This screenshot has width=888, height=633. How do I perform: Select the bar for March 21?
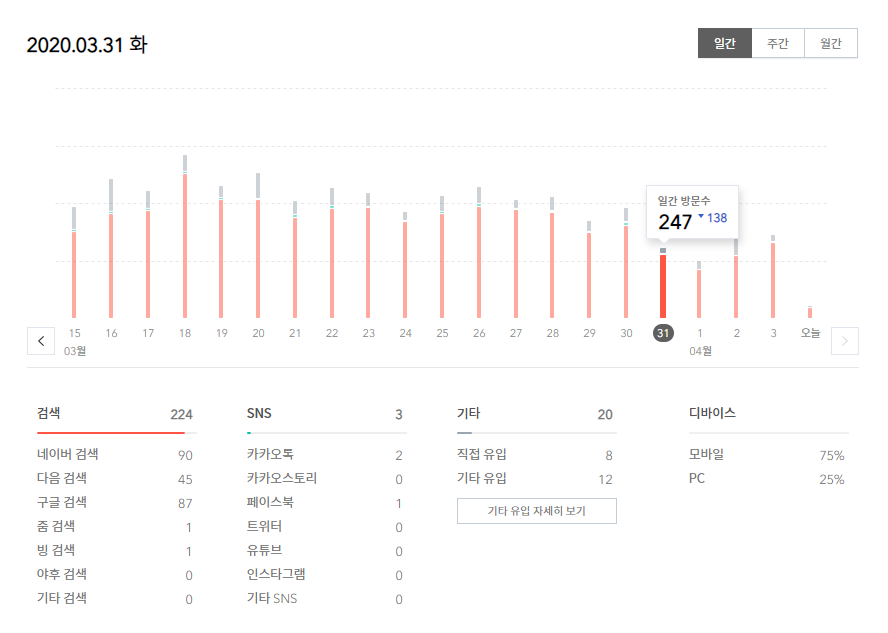pyautogui.click(x=294, y=259)
